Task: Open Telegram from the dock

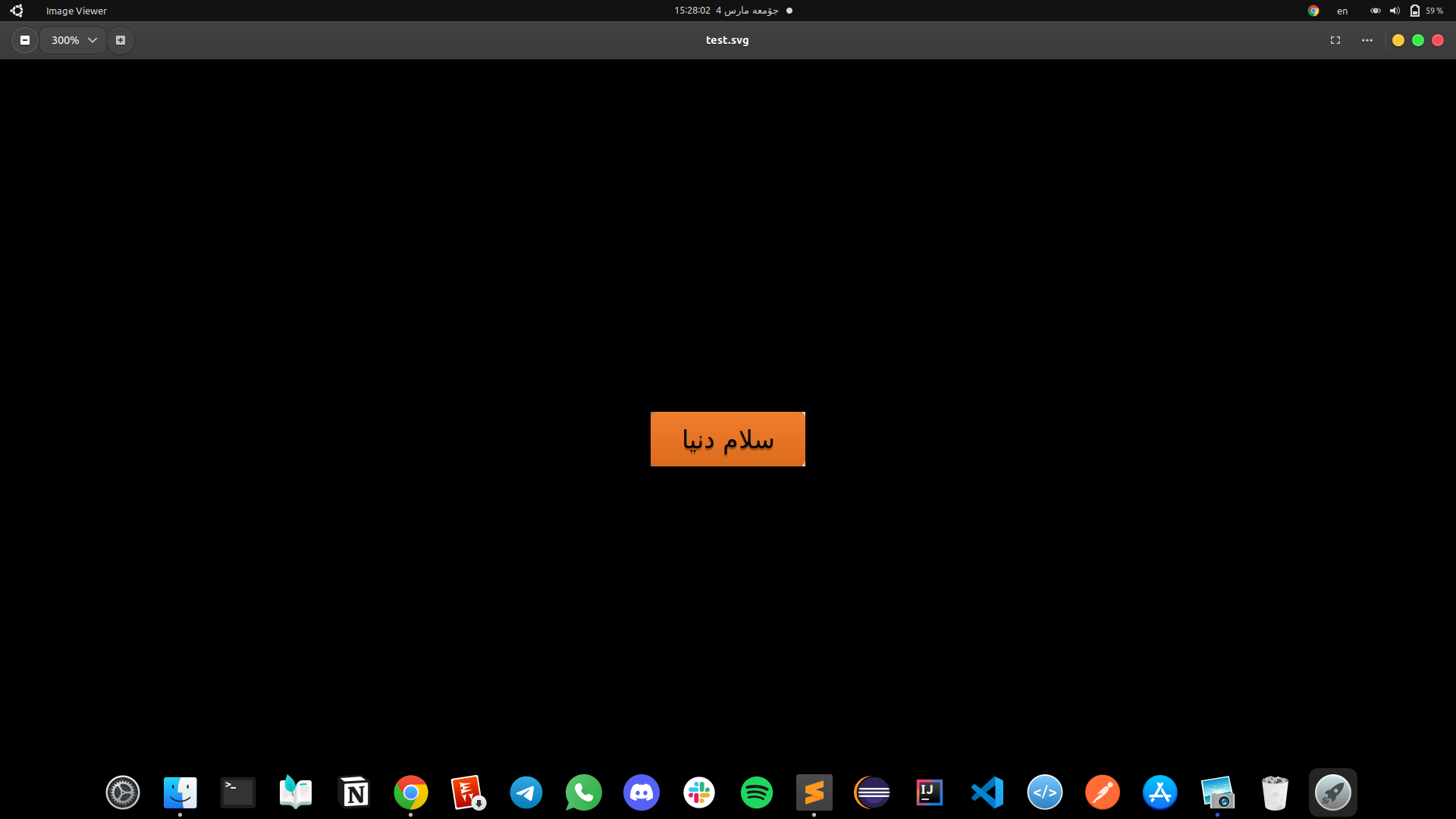Action: 526,792
